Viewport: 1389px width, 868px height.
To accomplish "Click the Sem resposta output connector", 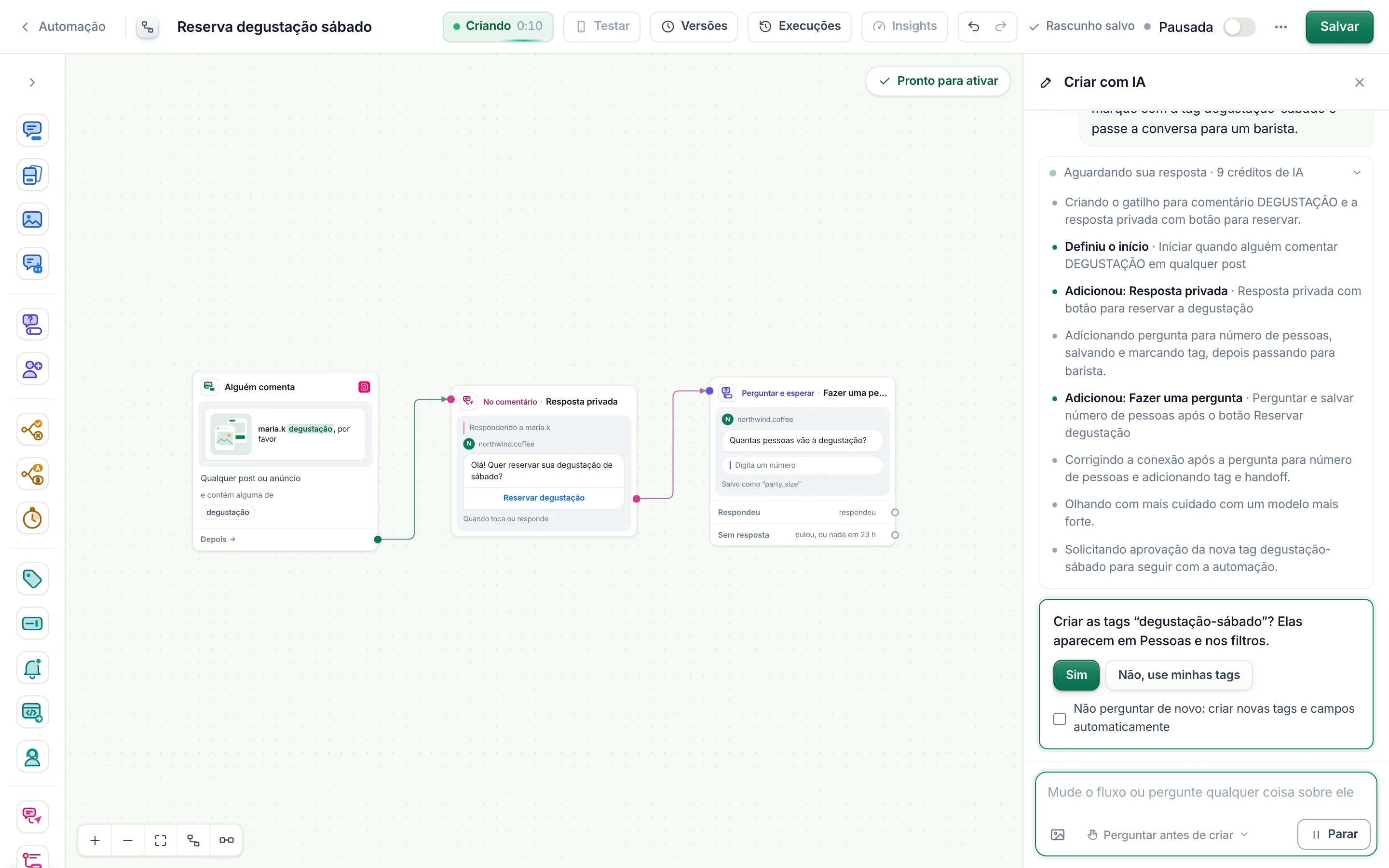I will (894, 534).
